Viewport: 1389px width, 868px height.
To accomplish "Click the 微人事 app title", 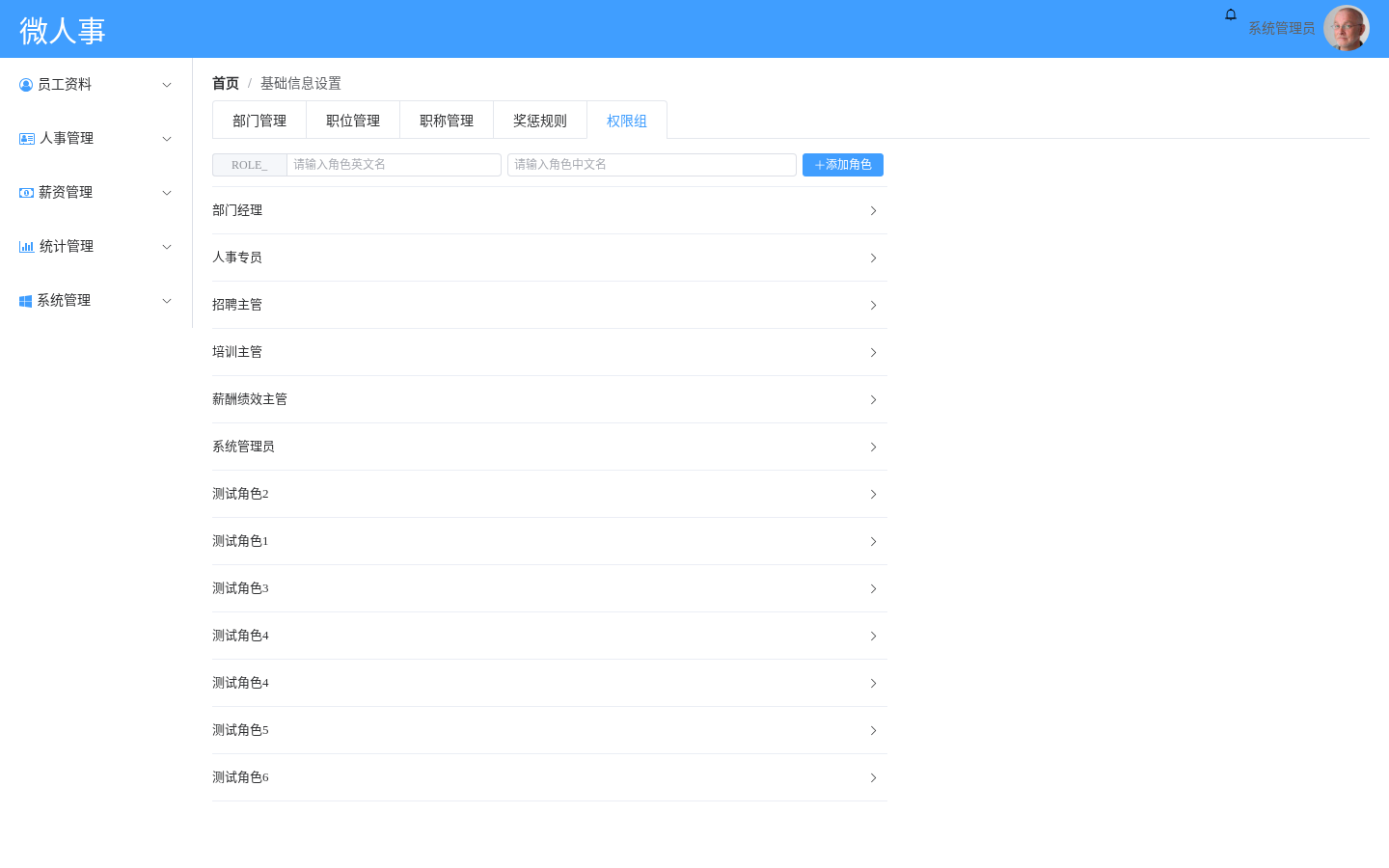I will [x=63, y=31].
